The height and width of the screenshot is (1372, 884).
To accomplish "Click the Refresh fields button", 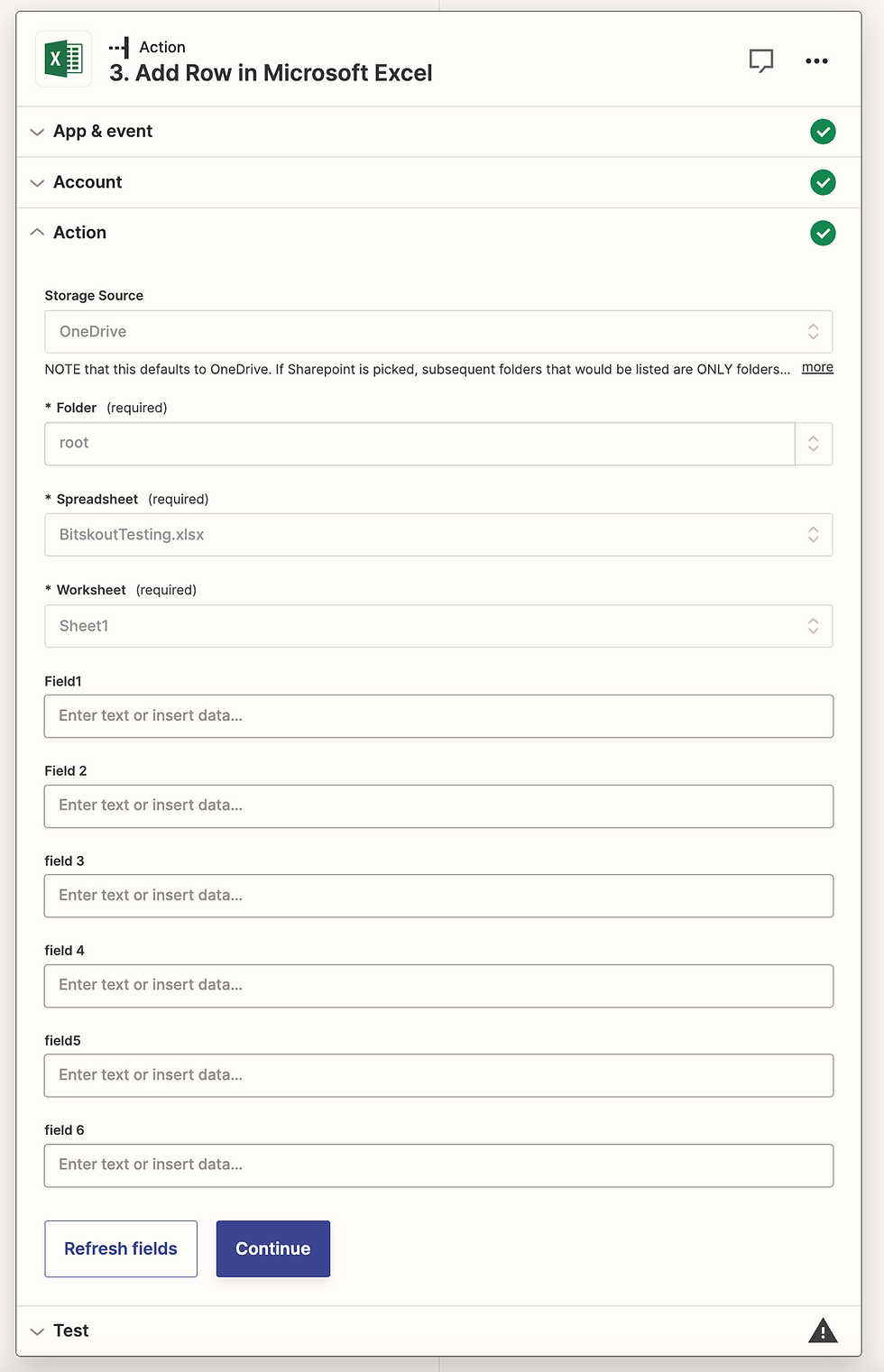I will (x=121, y=1248).
